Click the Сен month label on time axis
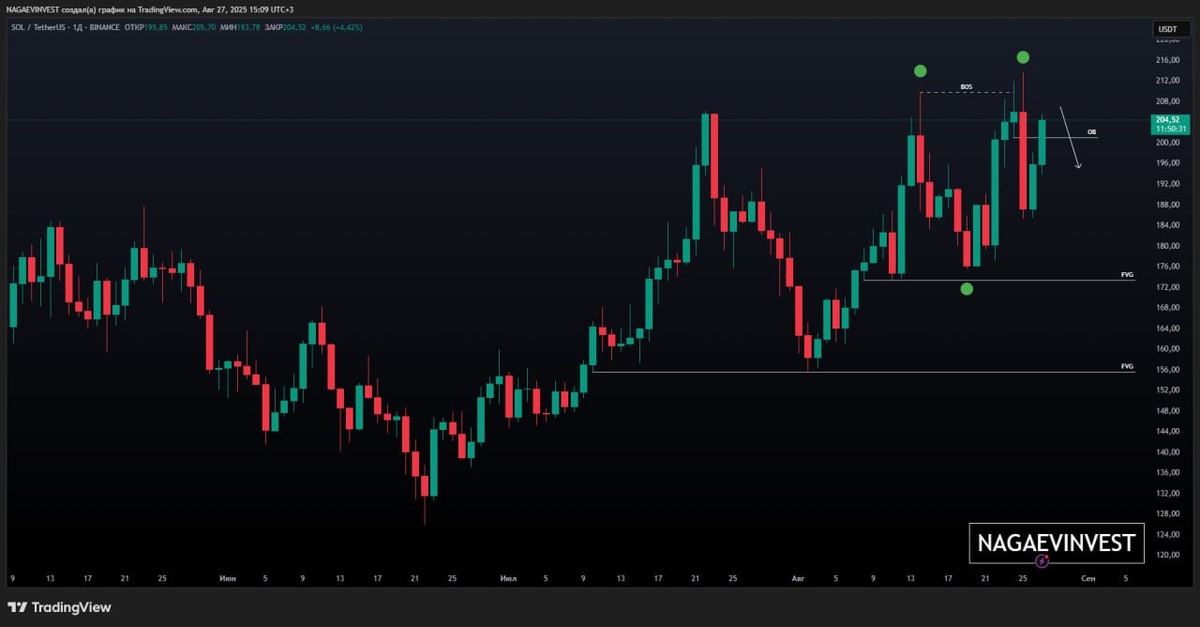The height and width of the screenshot is (627, 1200). (1086, 578)
